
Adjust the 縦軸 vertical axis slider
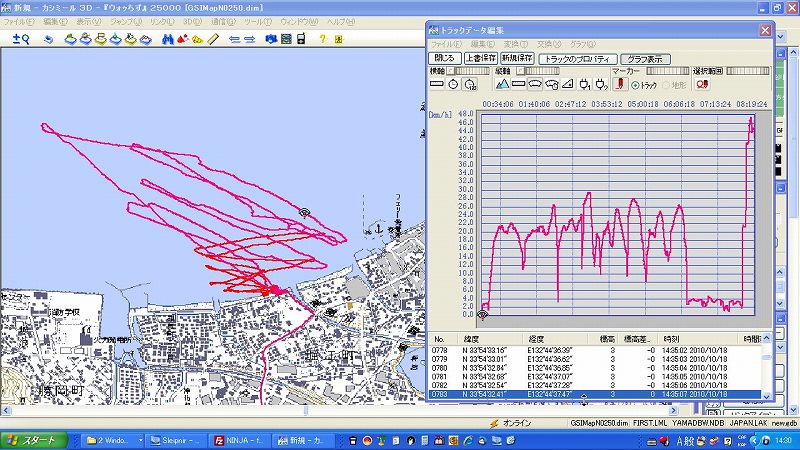point(542,71)
